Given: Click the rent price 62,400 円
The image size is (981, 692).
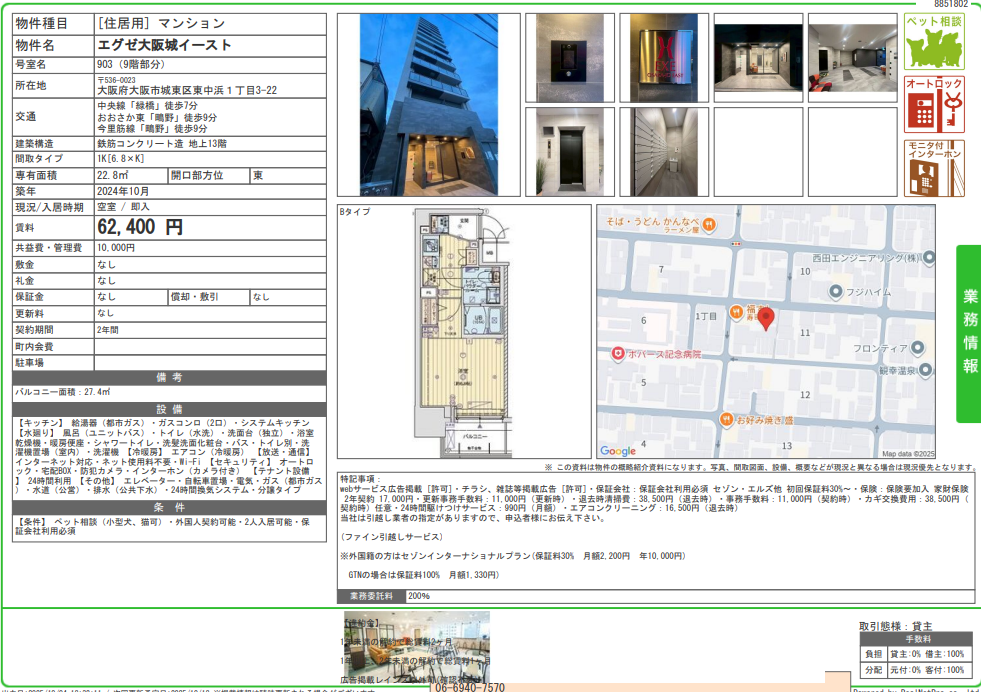Looking at the screenshot, I should coord(140,228).
